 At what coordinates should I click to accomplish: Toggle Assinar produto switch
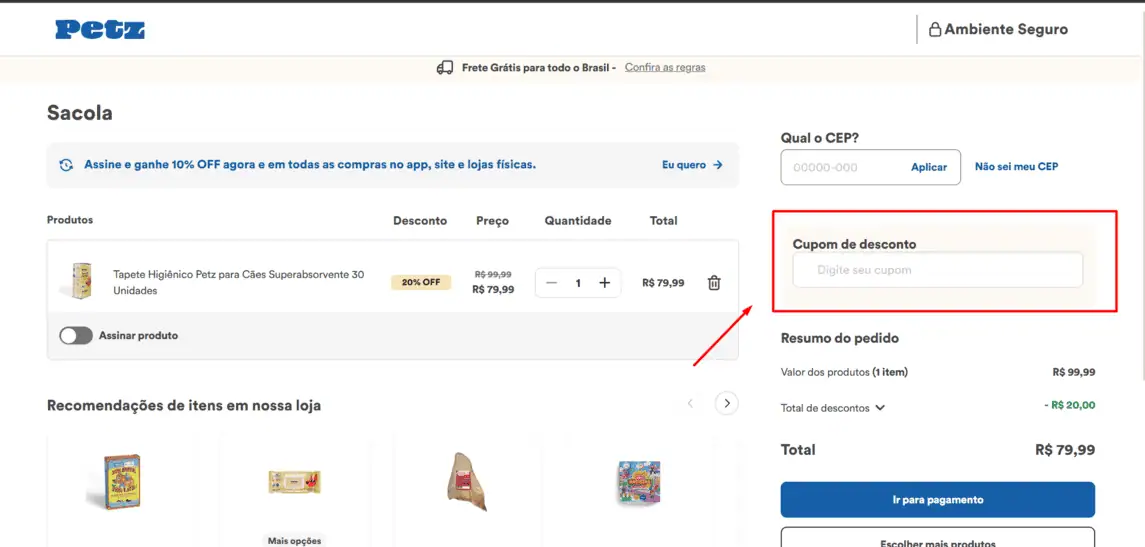(76, 336)
